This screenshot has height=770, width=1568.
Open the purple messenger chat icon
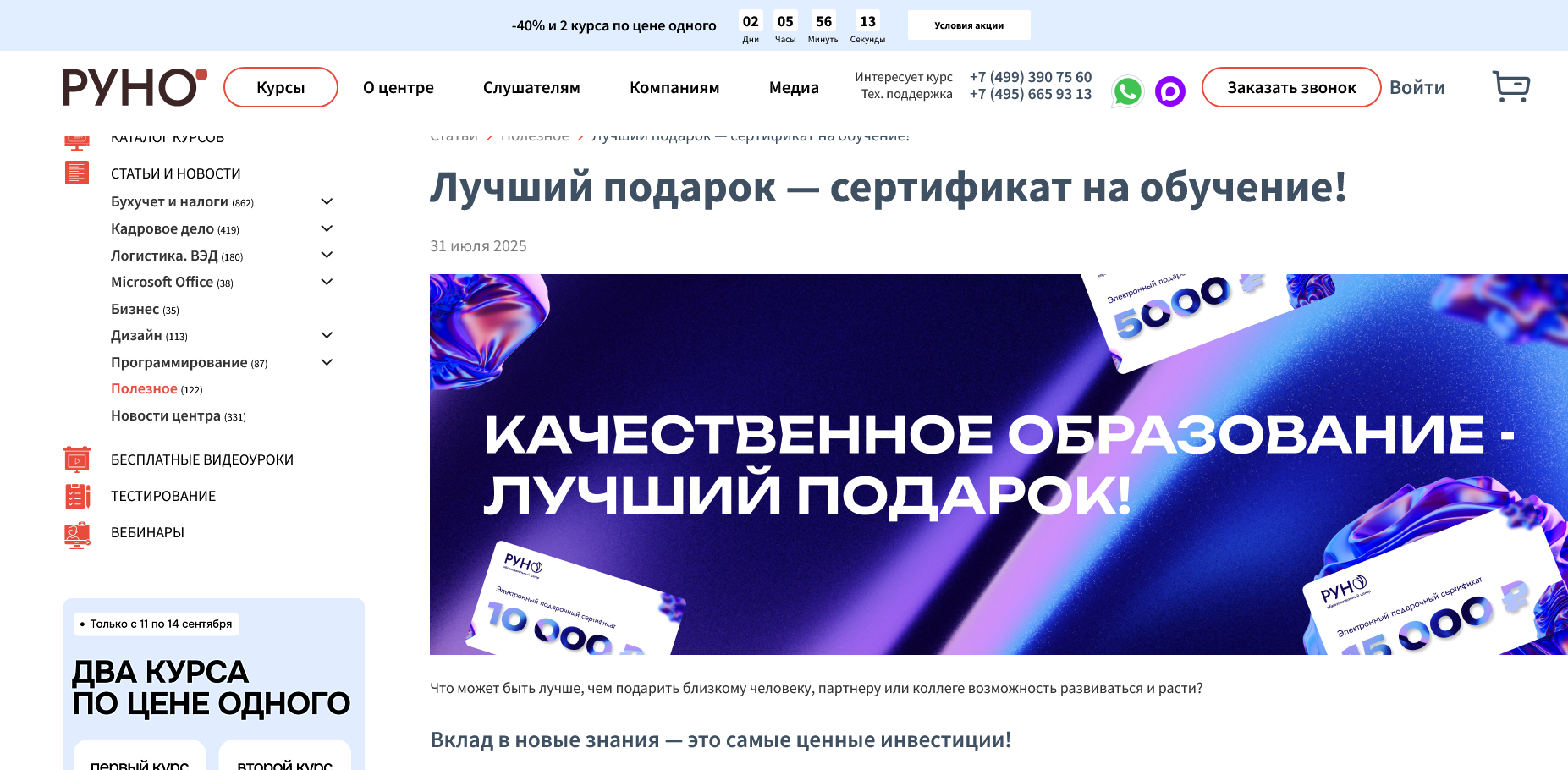tap(1170, 91)
